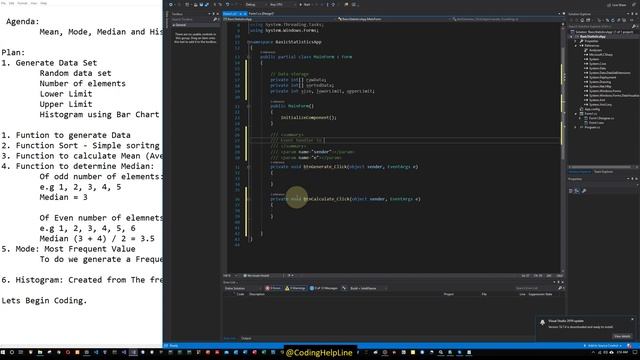The width and height of the screenshot is (640, 360).
Task: Click View details in update notification
Action: (x=622, y=336)
